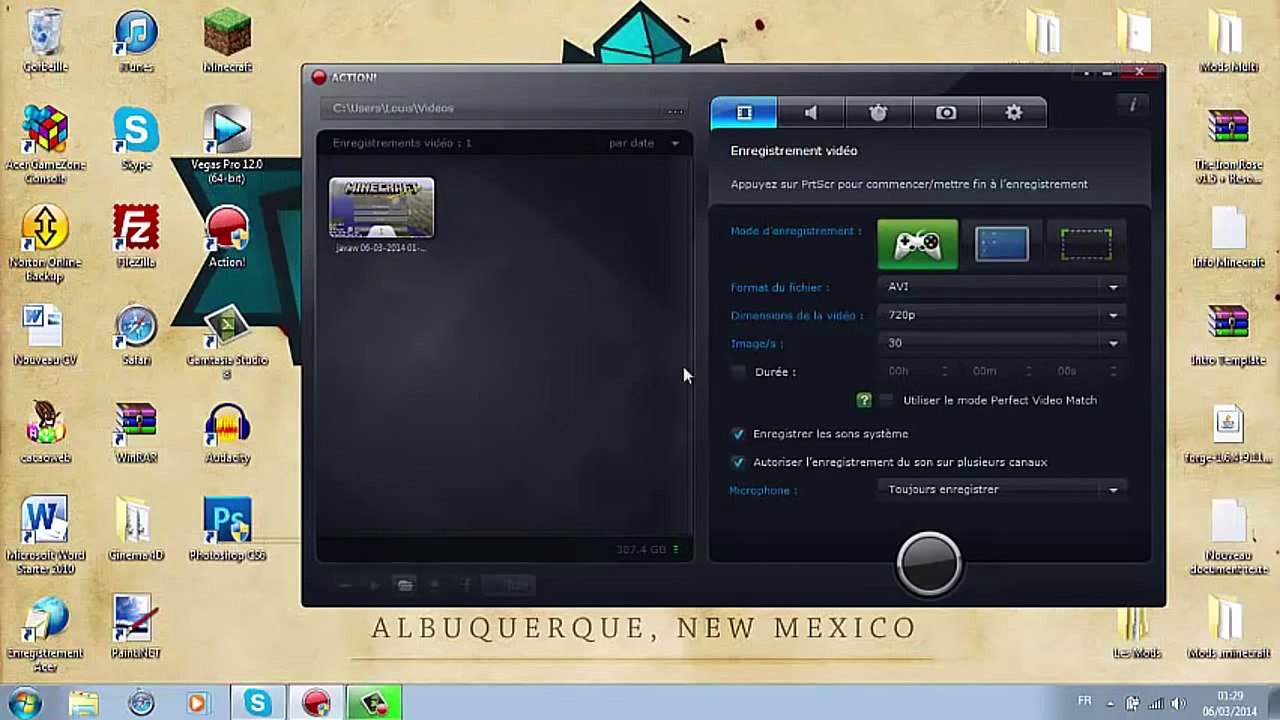This screenshot has width=1280, height=720.
Task: Launch Photoshop CS6 shortcut
Action: (227, 531)
